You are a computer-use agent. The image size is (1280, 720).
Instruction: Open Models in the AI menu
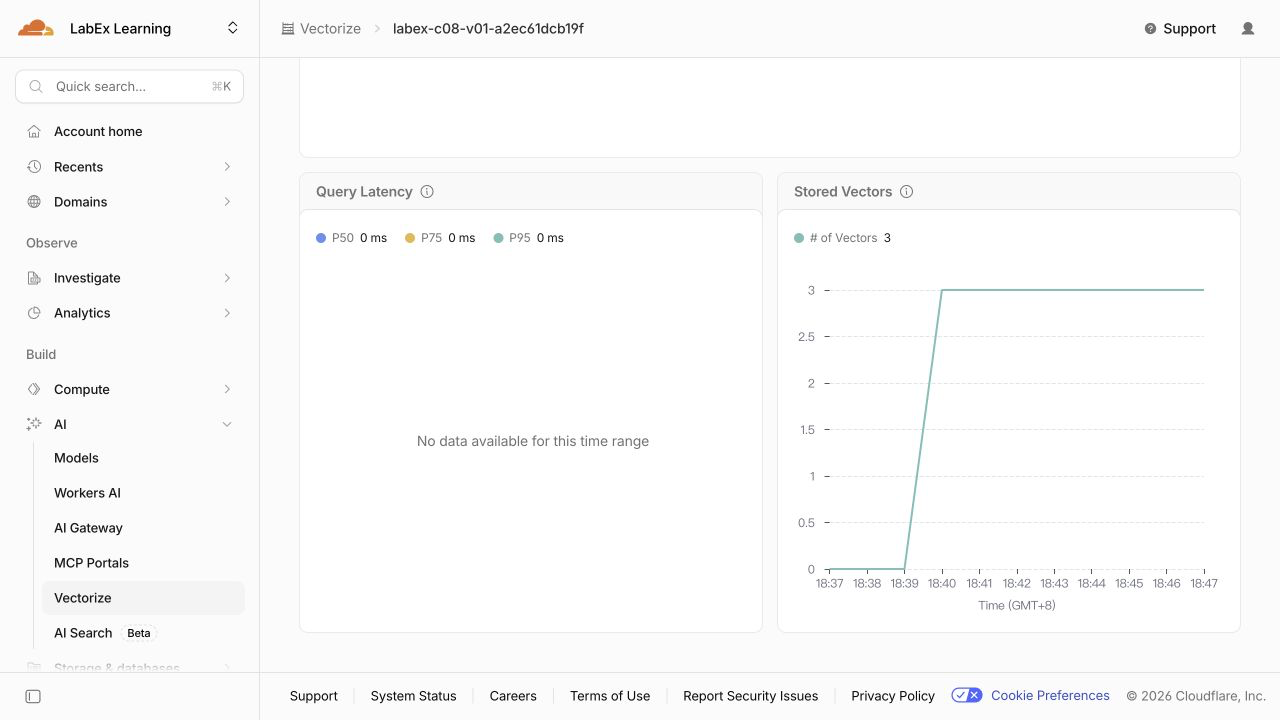click(76, 458)
